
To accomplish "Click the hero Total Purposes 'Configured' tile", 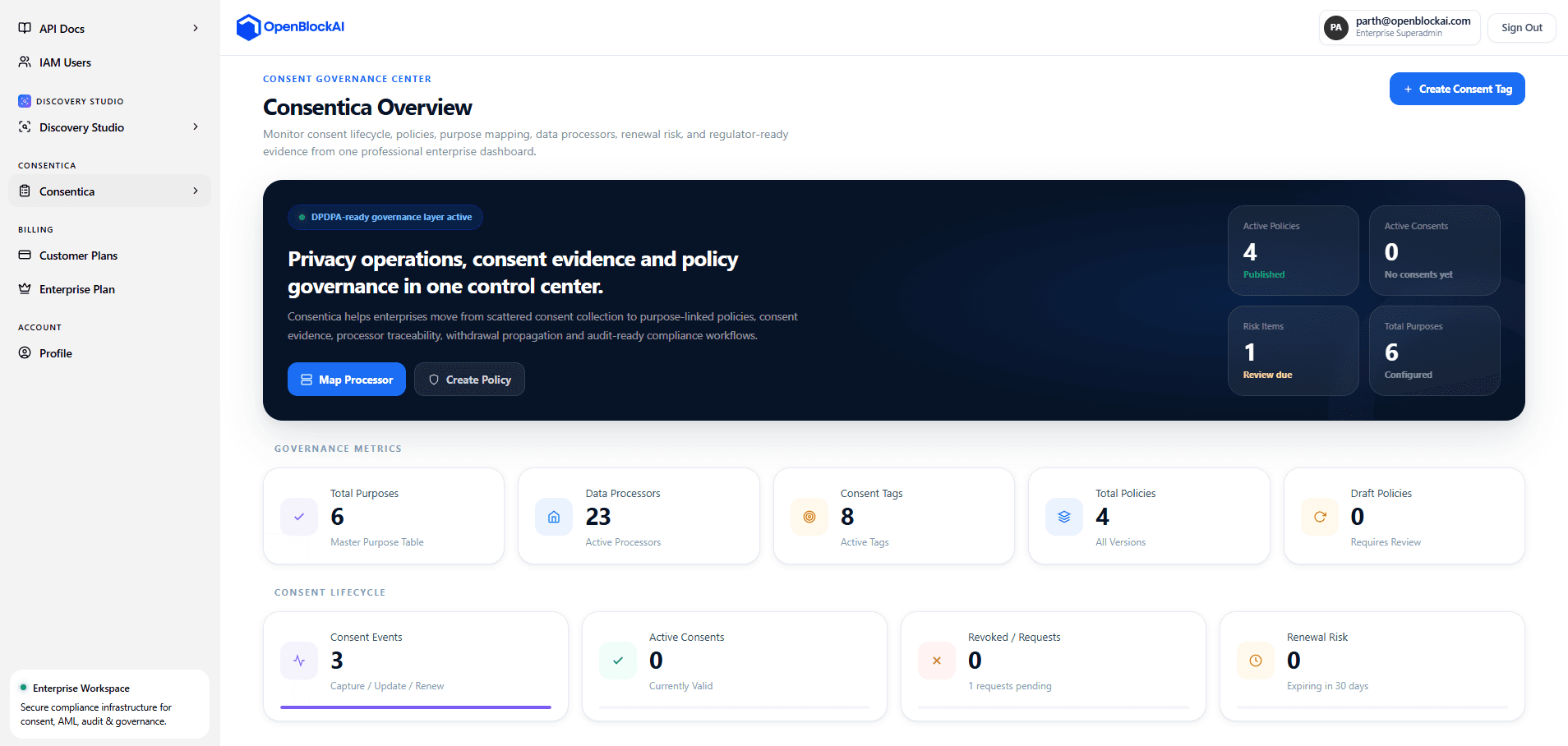I will [x=1435, y=351].
